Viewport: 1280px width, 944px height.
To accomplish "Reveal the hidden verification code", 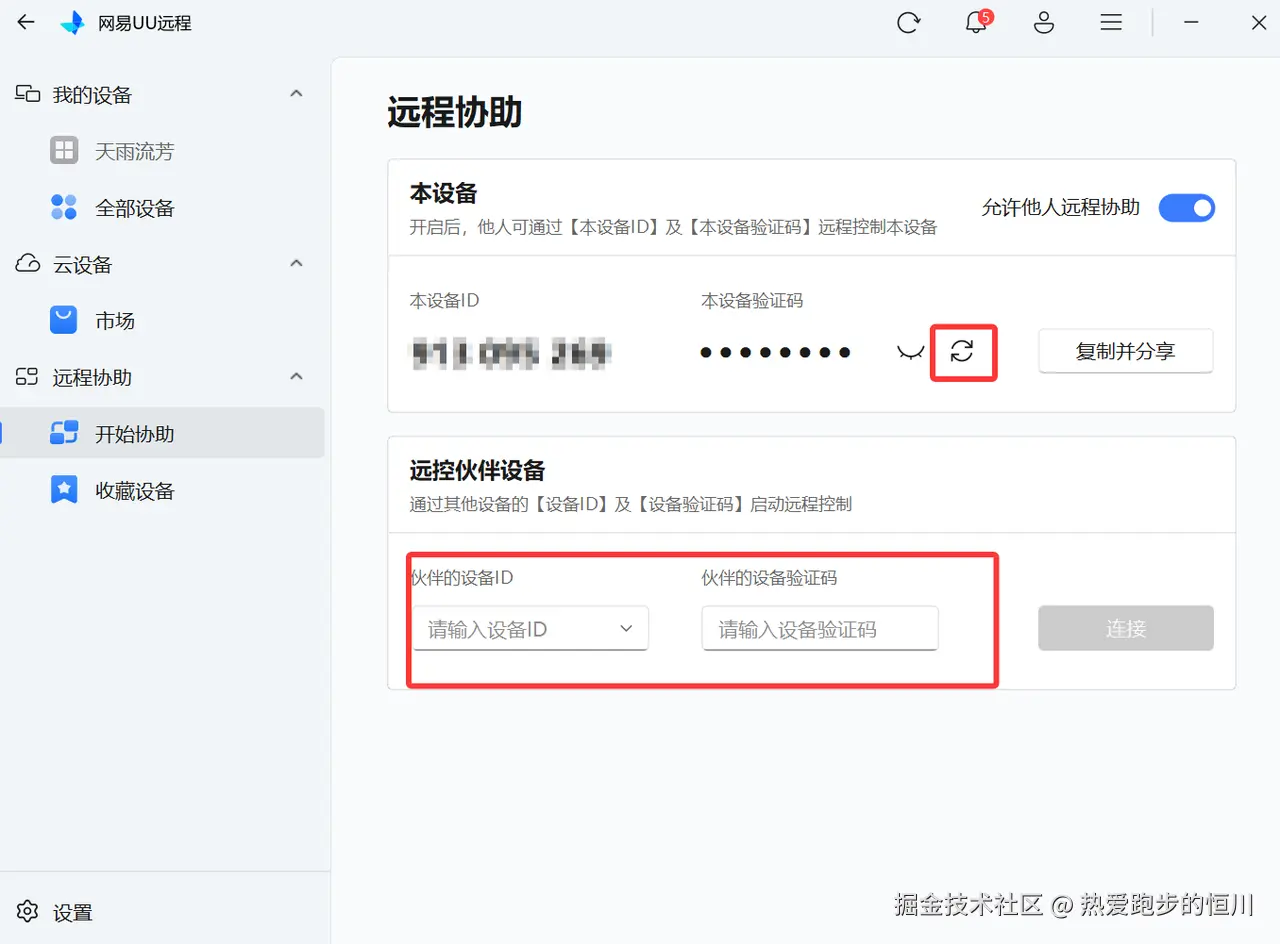I will [909, 352].
